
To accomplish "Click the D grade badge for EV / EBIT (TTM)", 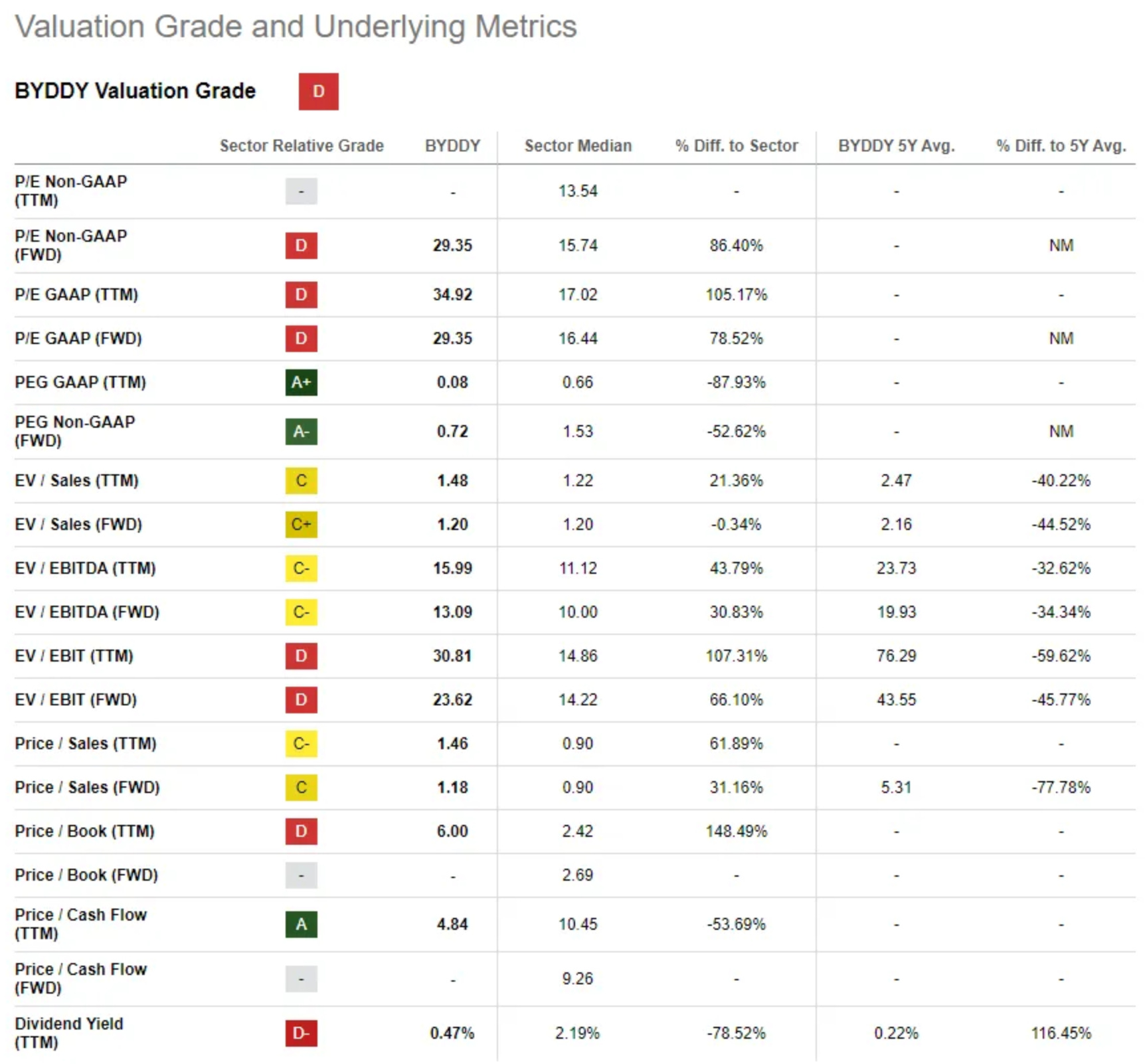I will pyautogui.click(x=301, y=656).
